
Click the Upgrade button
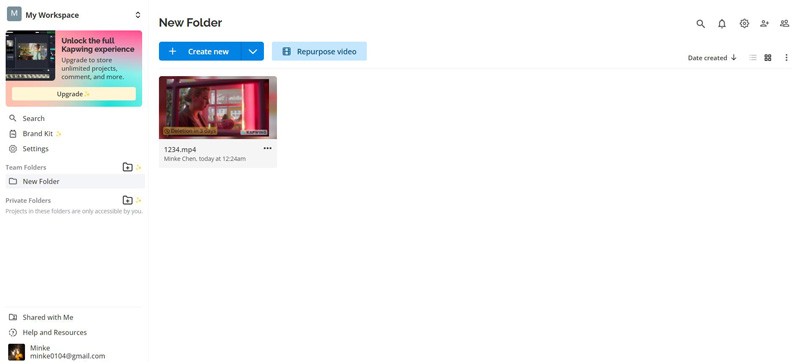tap(74, 94)
